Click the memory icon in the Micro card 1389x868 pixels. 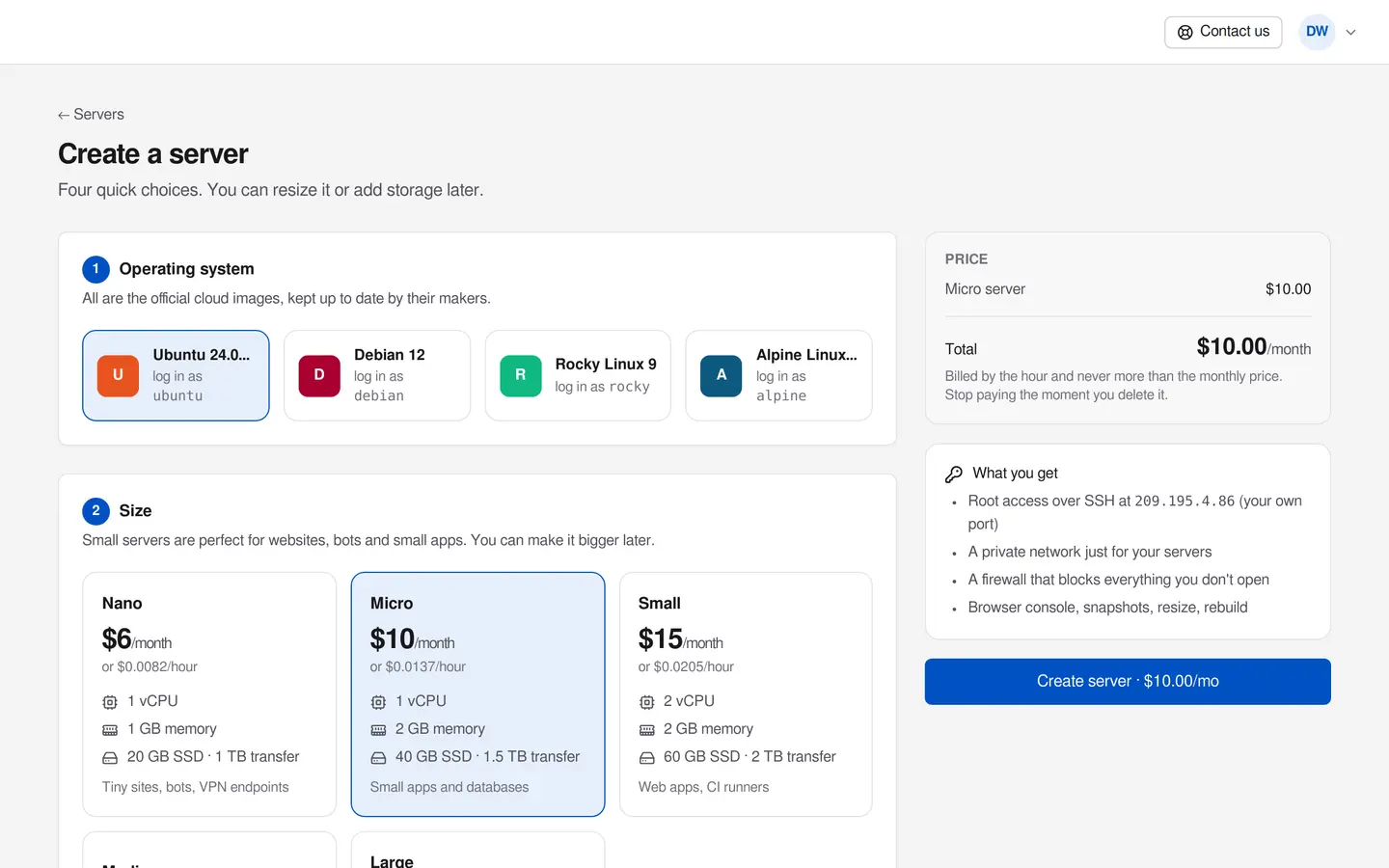[x=378, y=730]
